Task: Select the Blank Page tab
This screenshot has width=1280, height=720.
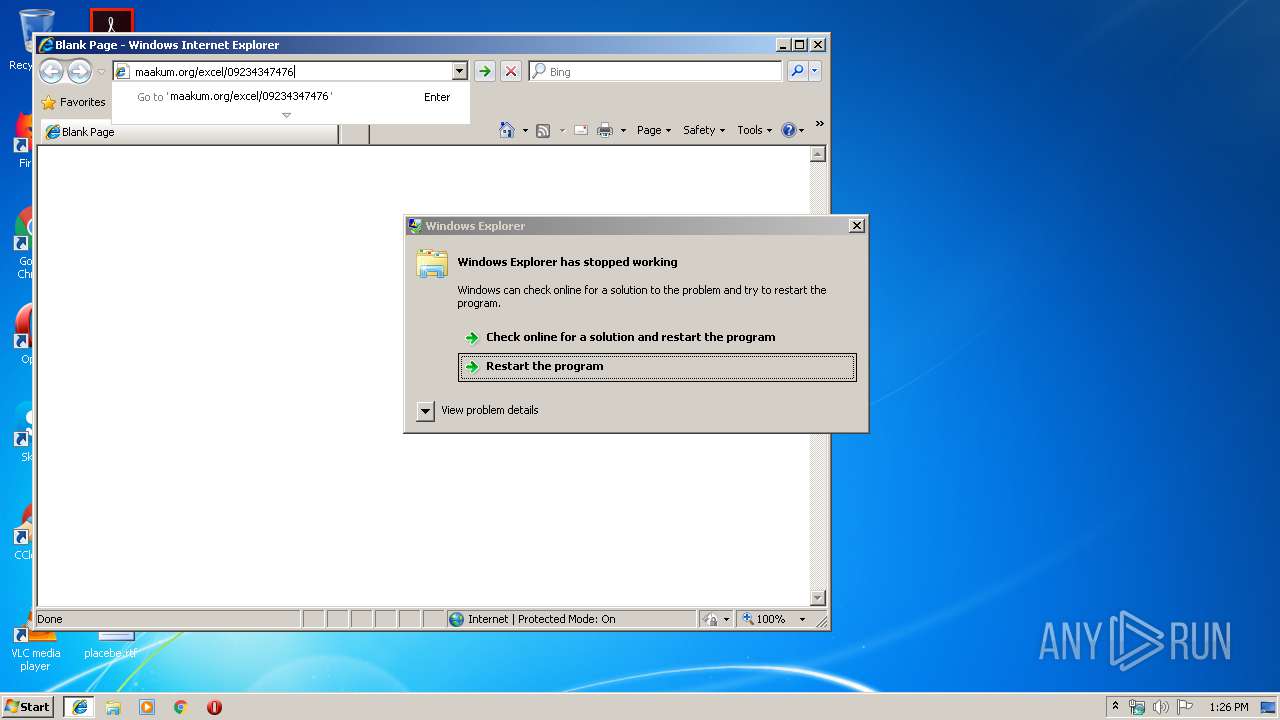Action: tap(188, 132)
